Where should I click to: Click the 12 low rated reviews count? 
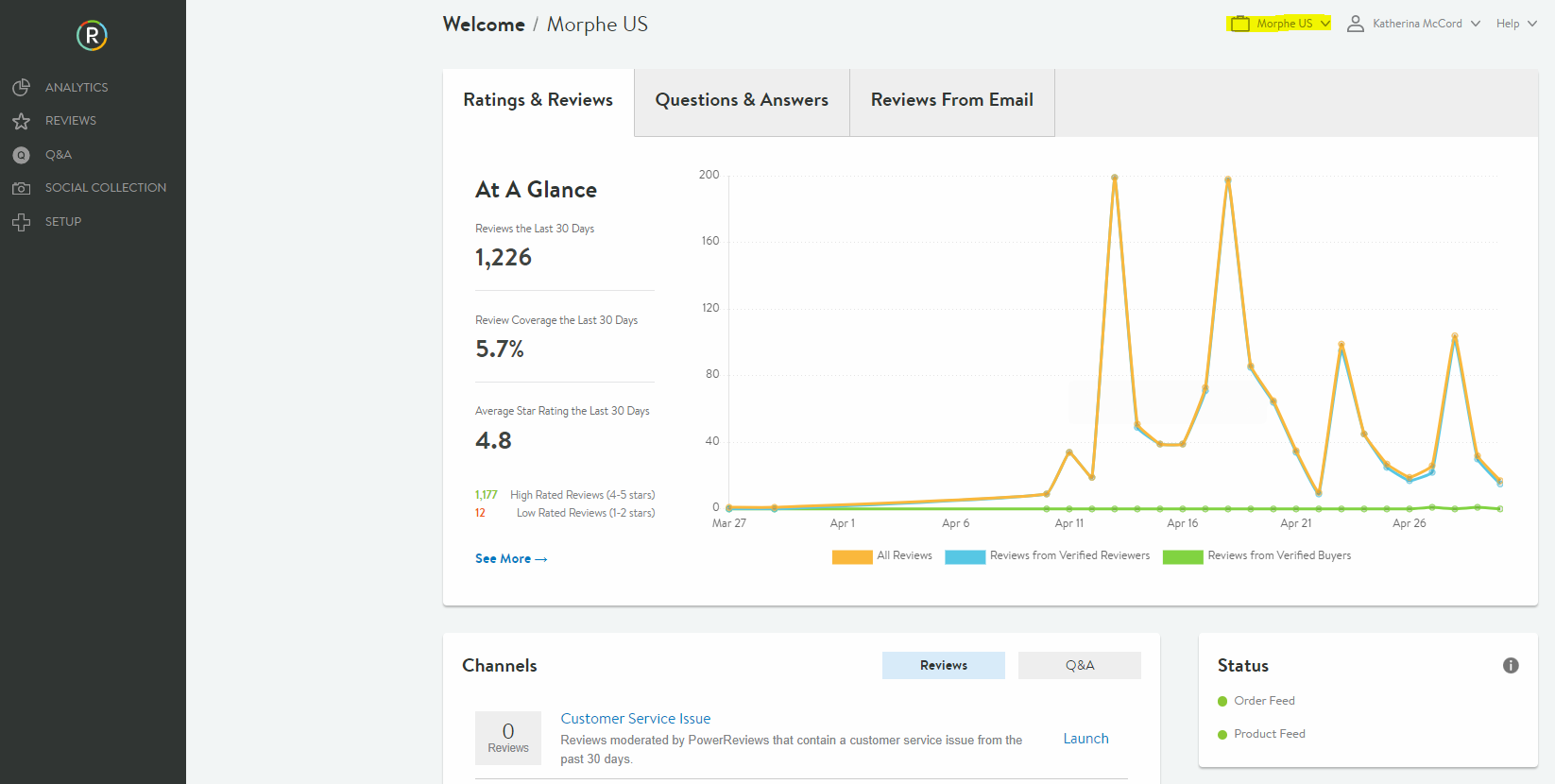480,513
